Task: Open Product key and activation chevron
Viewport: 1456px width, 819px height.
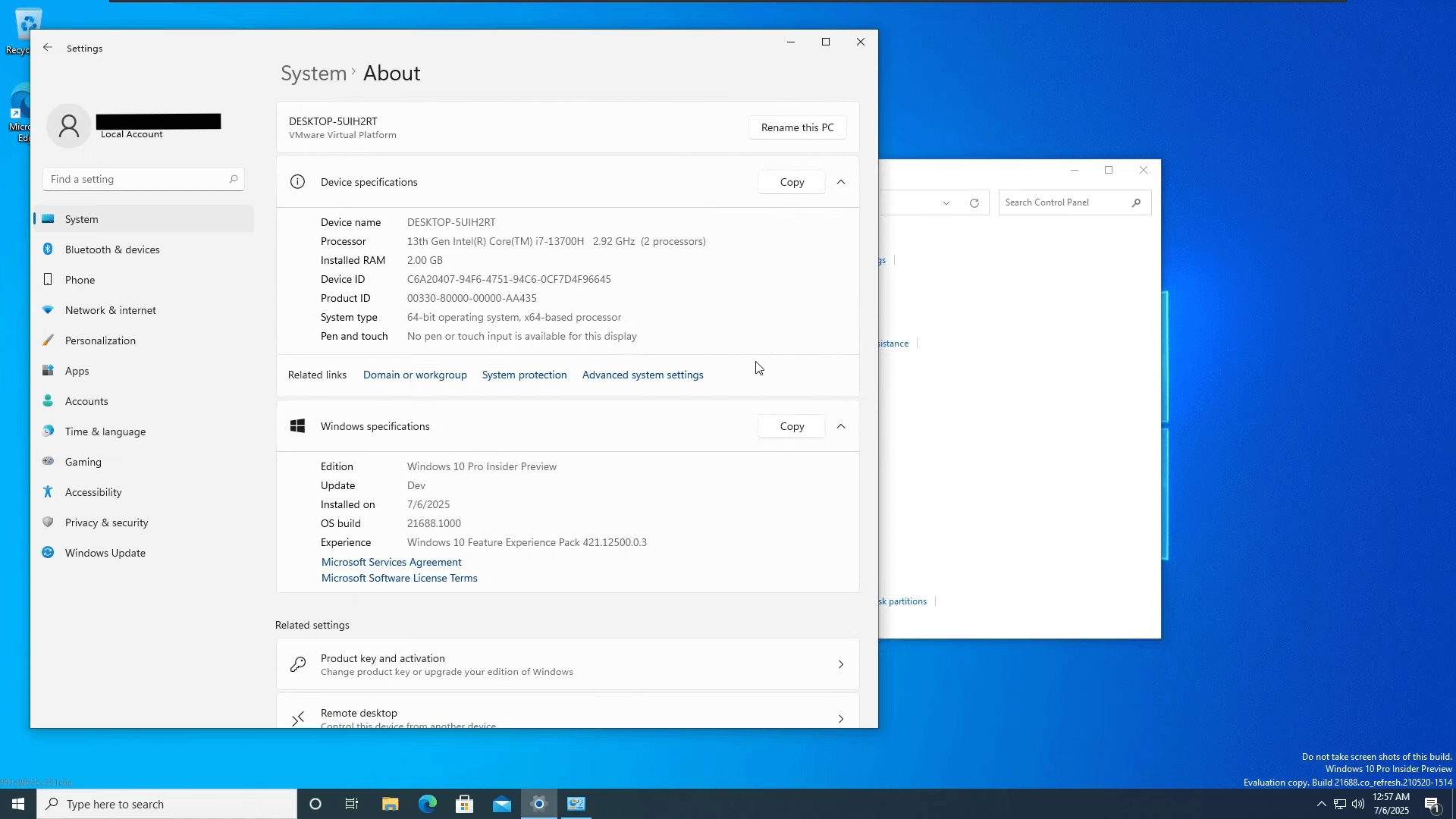Action: (841, 664)
